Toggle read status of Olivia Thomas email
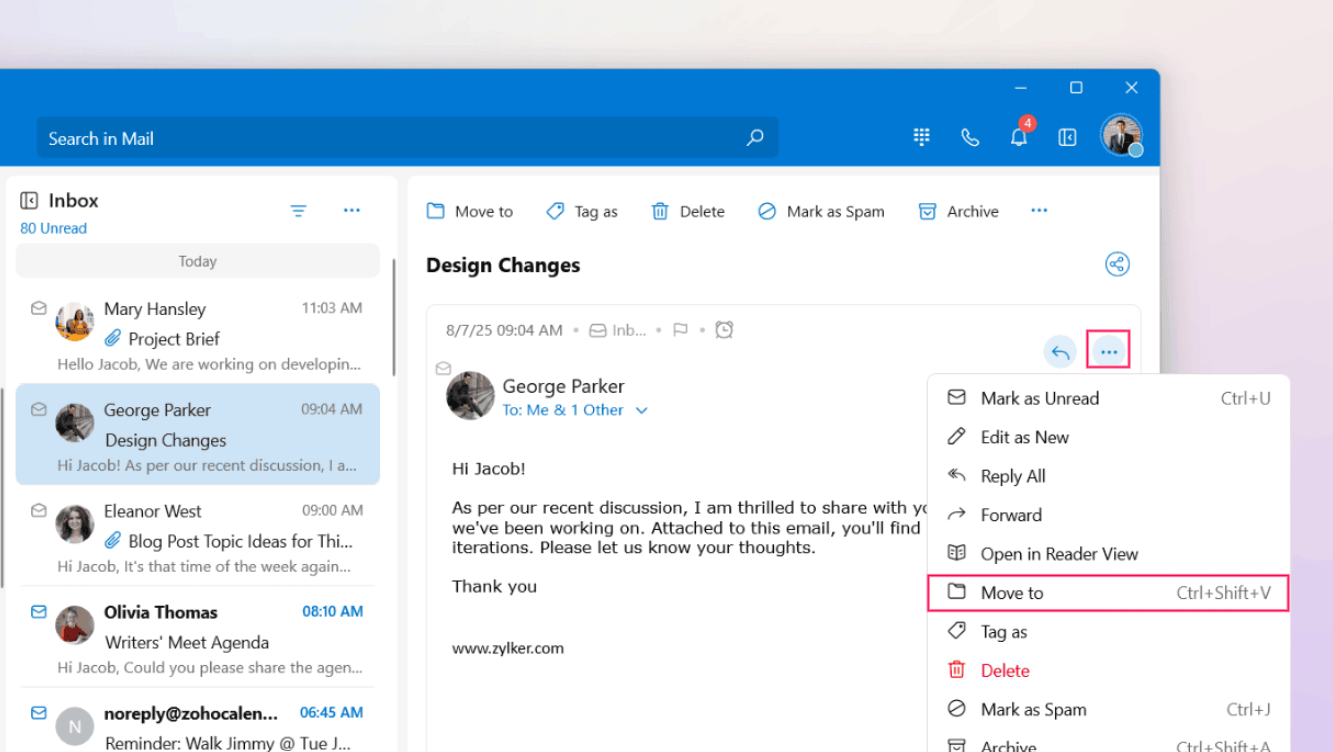The height and width of the screenshot is (752, 1333). [39, 611]
